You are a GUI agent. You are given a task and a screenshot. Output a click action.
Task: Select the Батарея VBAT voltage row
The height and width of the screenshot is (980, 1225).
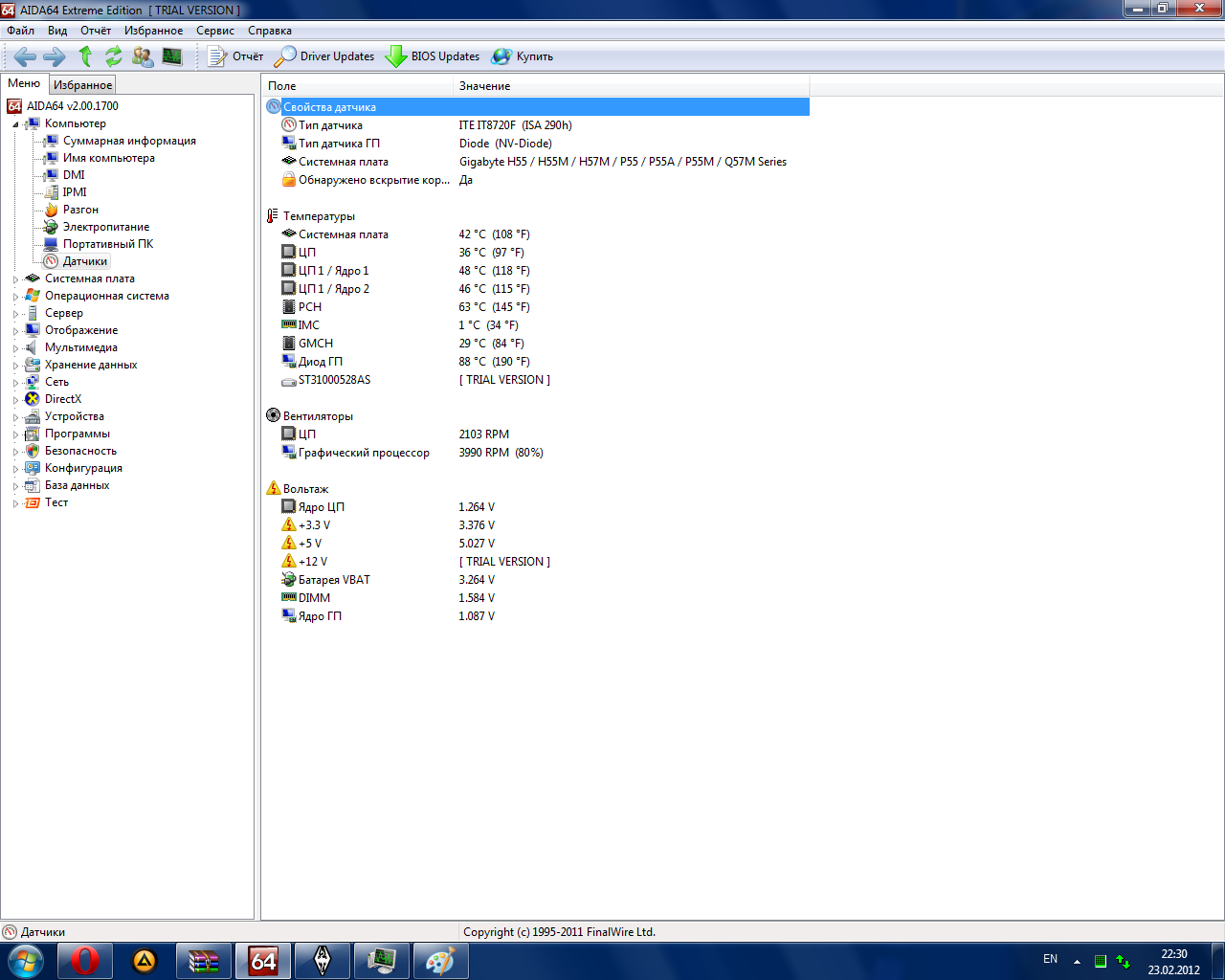tap(536, 580)
